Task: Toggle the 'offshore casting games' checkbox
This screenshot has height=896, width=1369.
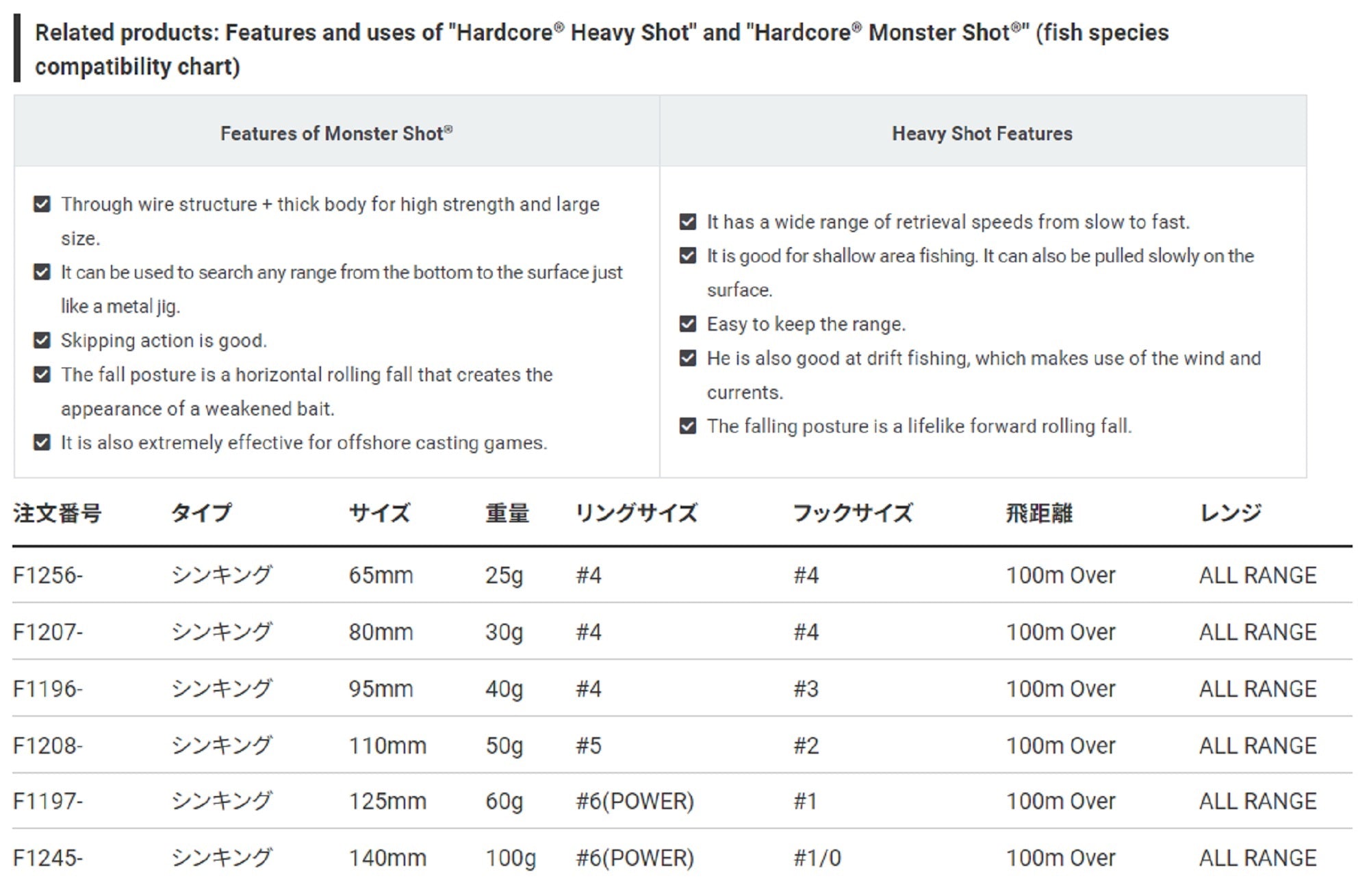Action: pos(42,443)
